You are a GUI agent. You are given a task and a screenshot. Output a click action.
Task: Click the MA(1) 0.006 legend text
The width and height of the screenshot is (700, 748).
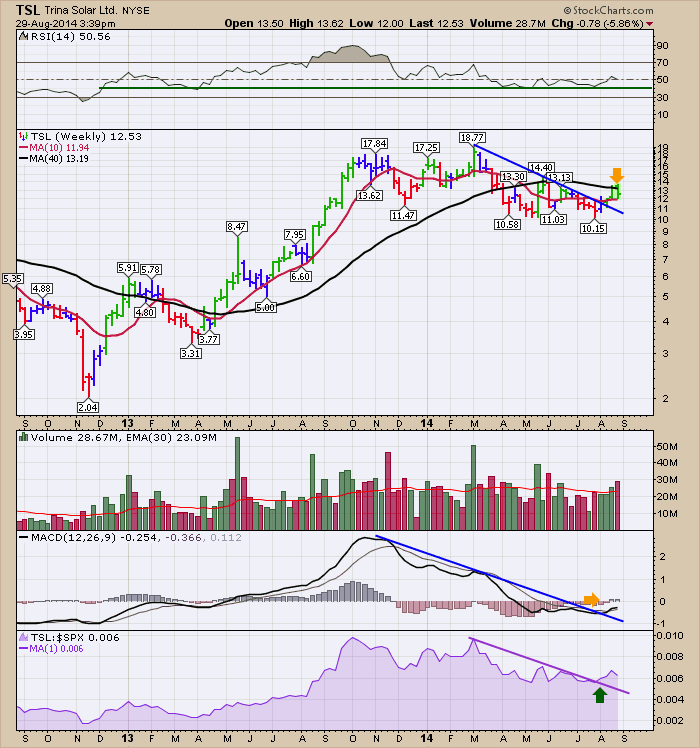(x=56, y=649)
